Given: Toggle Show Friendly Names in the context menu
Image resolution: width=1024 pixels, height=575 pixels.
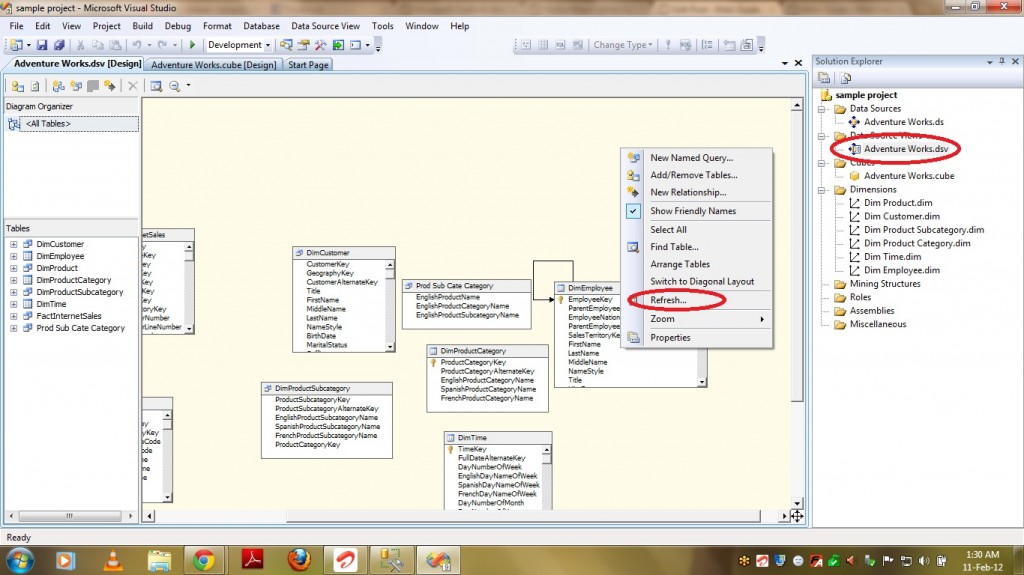Looking at the screenshot, I should [x=693, y=211].
